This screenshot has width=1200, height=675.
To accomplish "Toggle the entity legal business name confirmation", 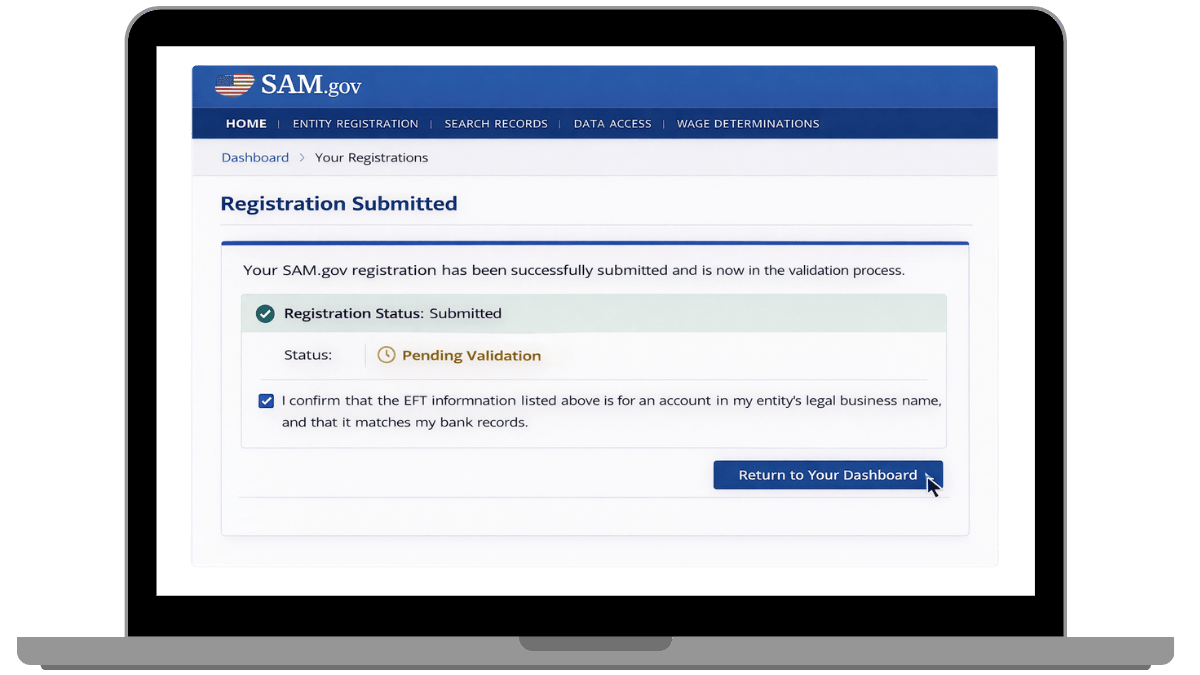I will point(266,400).
